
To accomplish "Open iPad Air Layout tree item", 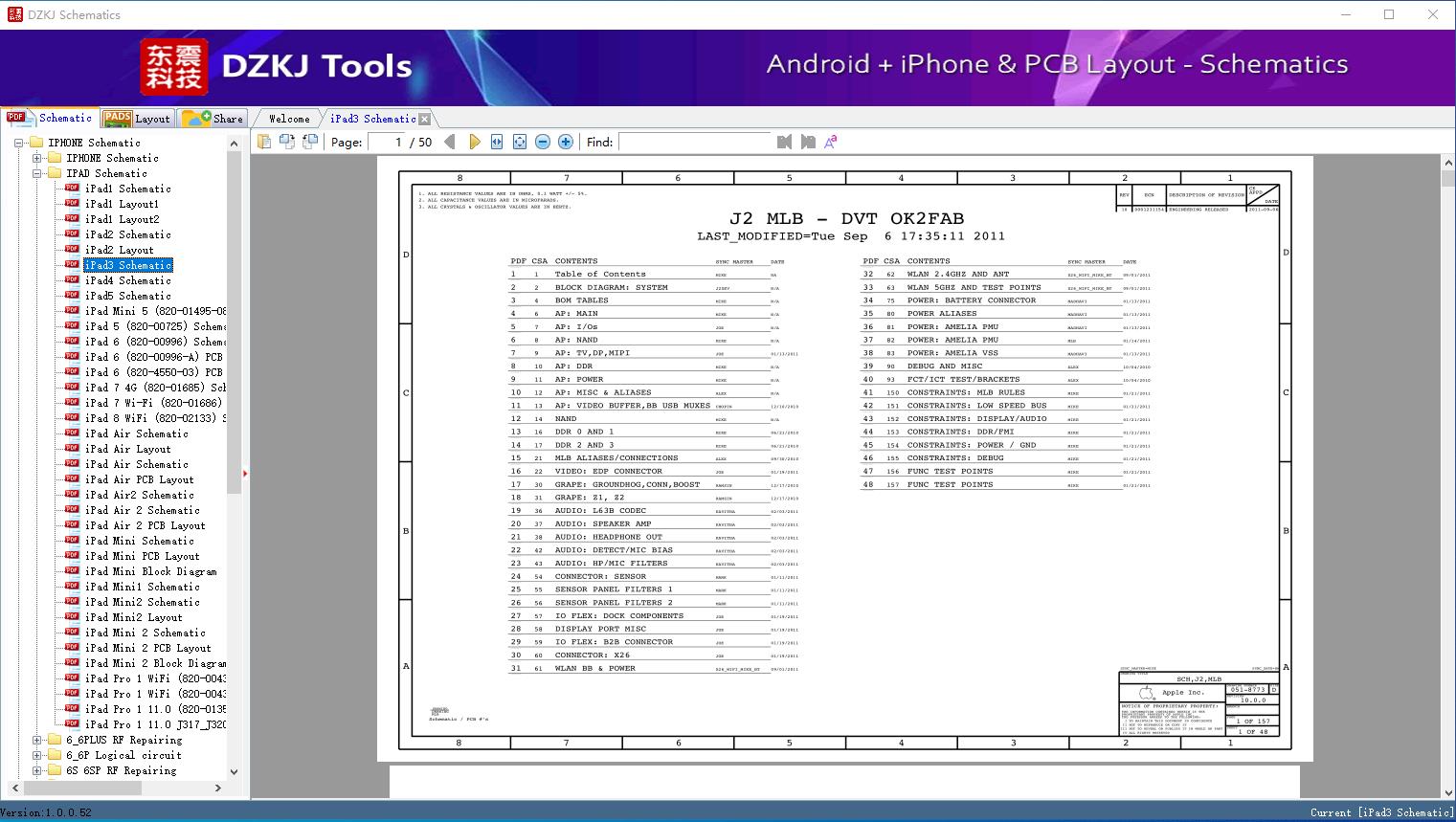I will [x=128, y=449].
